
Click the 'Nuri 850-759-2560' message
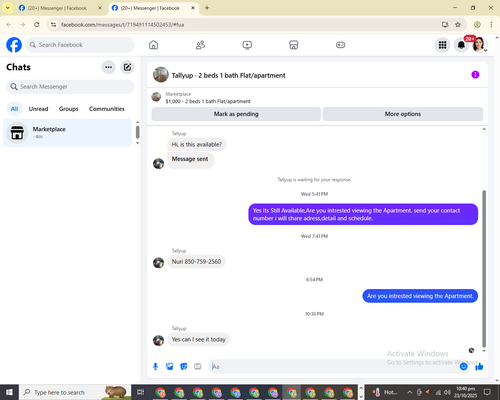click(196, 262)
